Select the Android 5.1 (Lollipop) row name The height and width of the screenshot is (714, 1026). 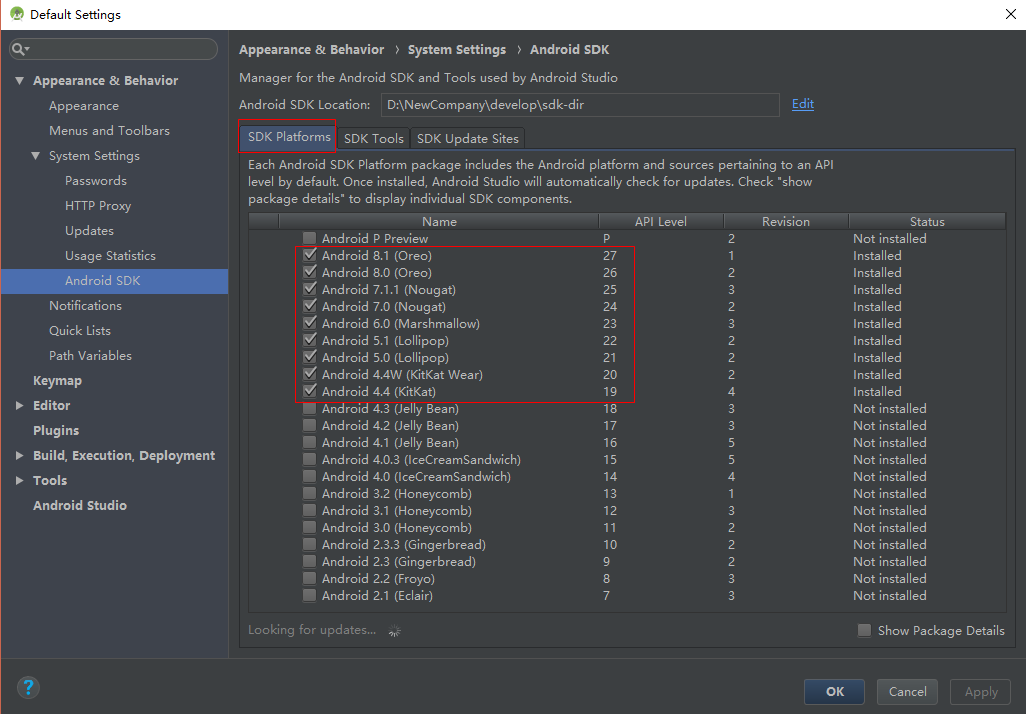tap(385, 340)
